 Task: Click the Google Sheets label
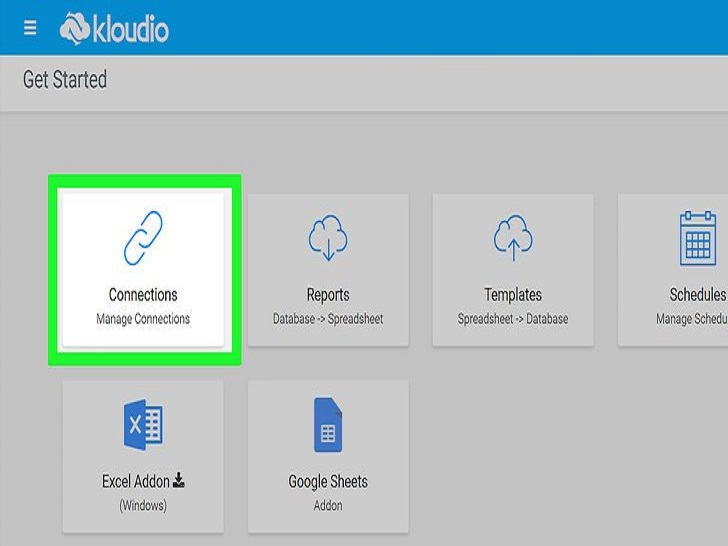328,482
